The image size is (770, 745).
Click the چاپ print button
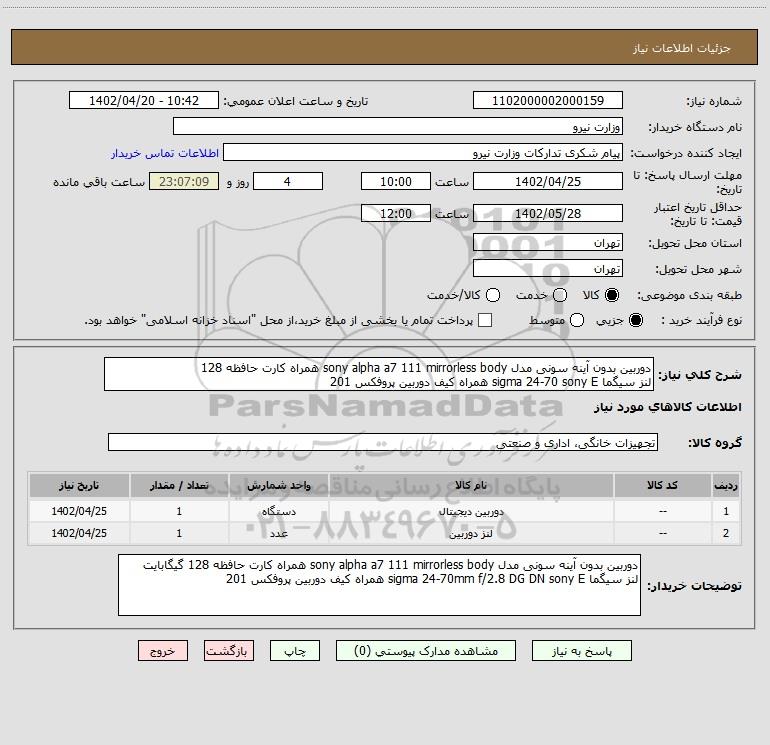[295, 651]
